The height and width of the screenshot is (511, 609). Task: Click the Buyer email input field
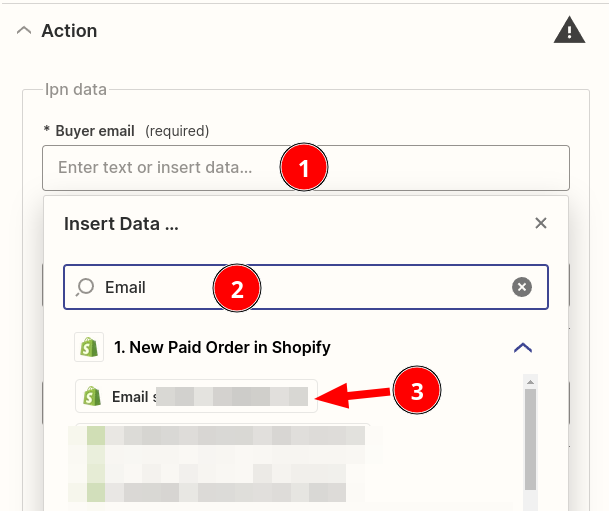point(306,168)
